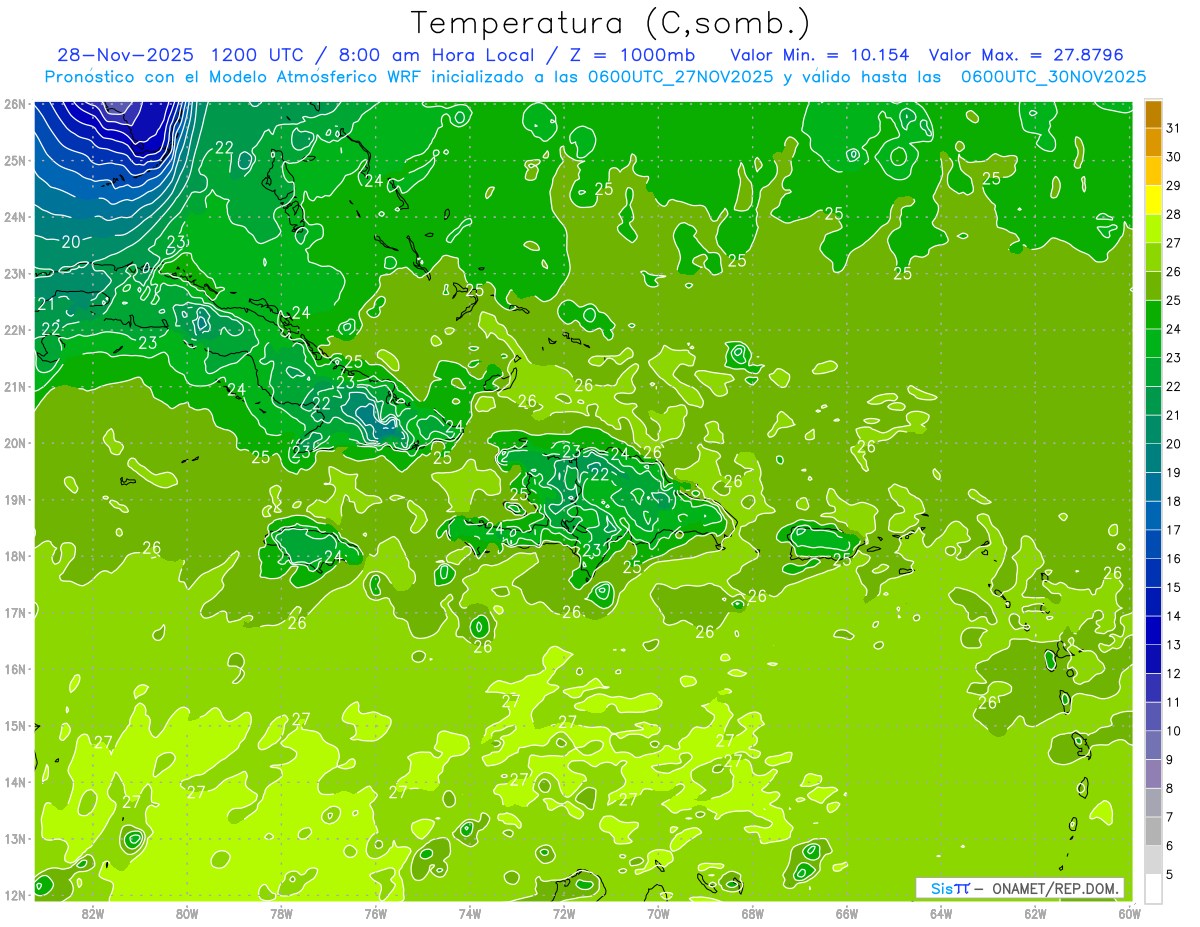
Task: Click the '26N' latitude axis label
Action: [x=15, y=104]
